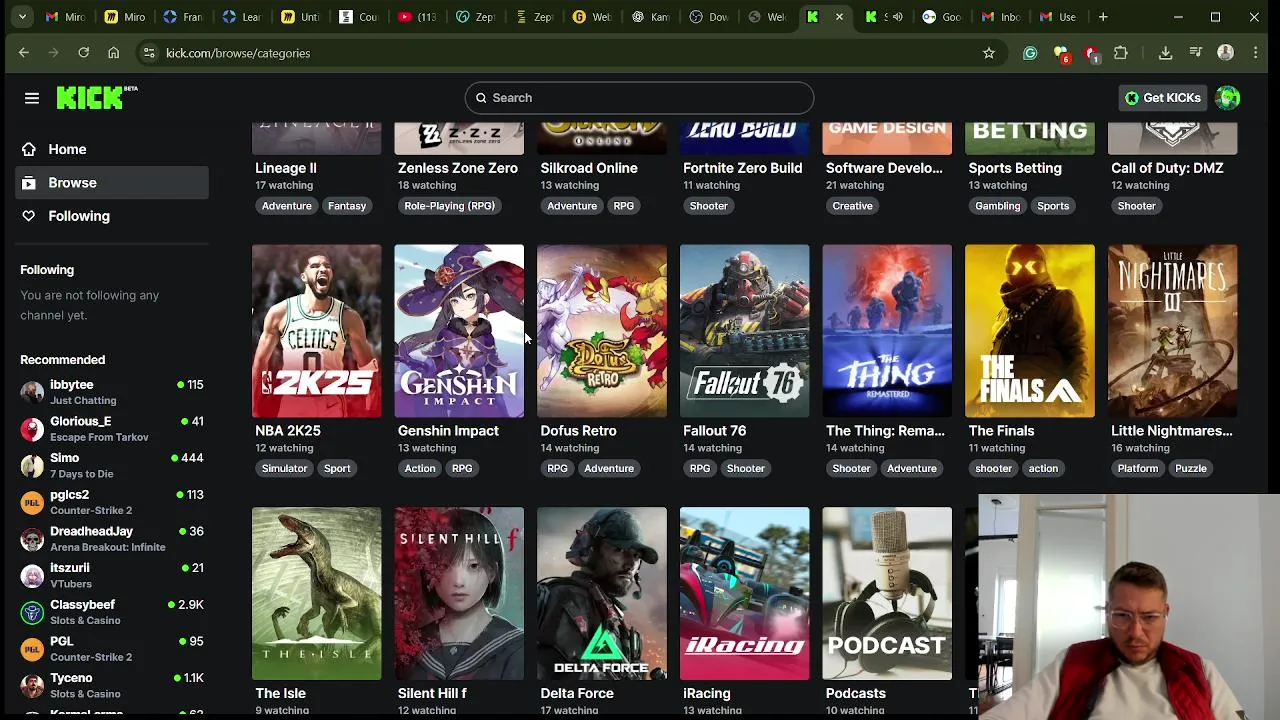Open Delta Force category cover

tap(602, 593)
